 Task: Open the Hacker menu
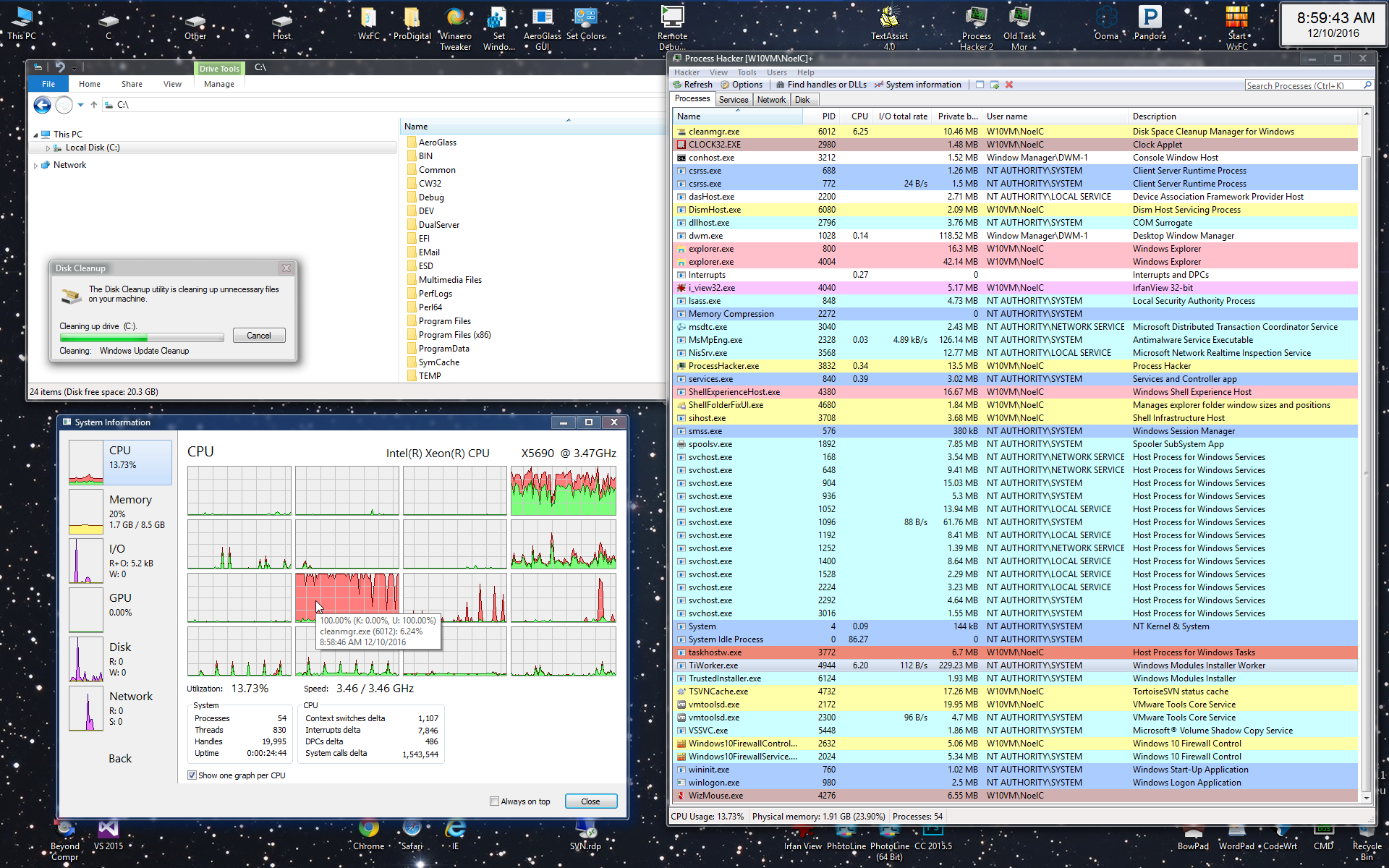pyautogui.click(x=687, y=72)
